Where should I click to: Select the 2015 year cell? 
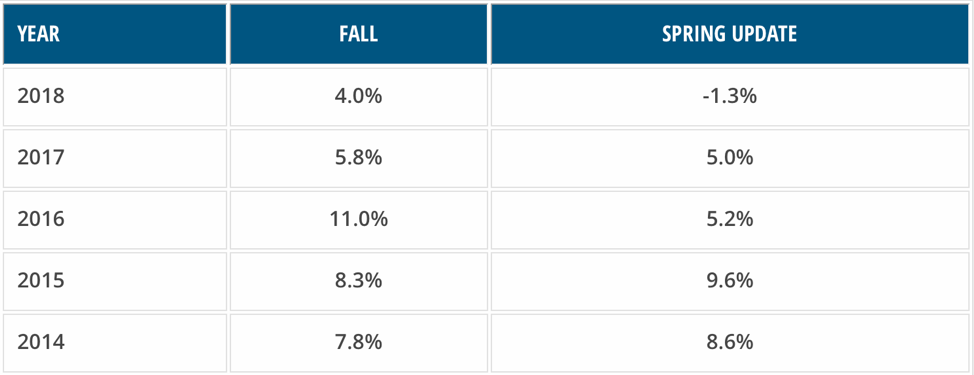[115, 281]
